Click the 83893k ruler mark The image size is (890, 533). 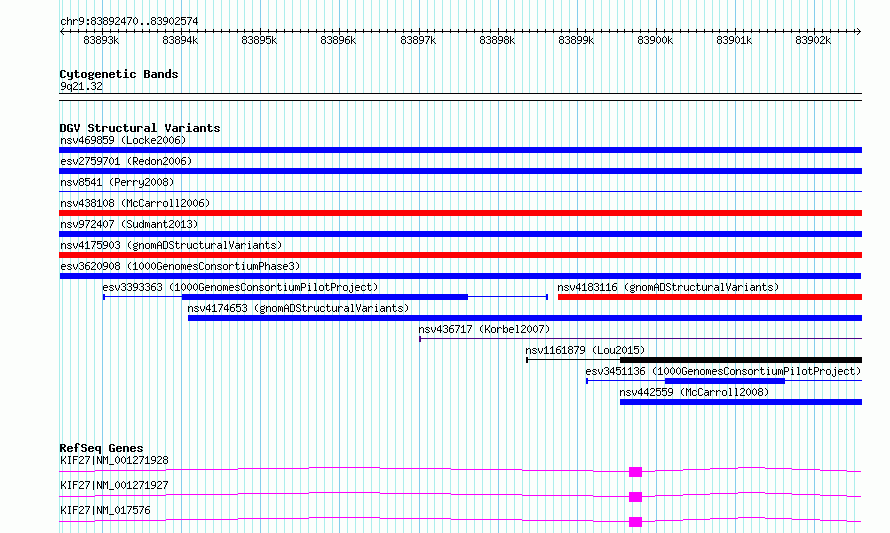tap(101, 40)
